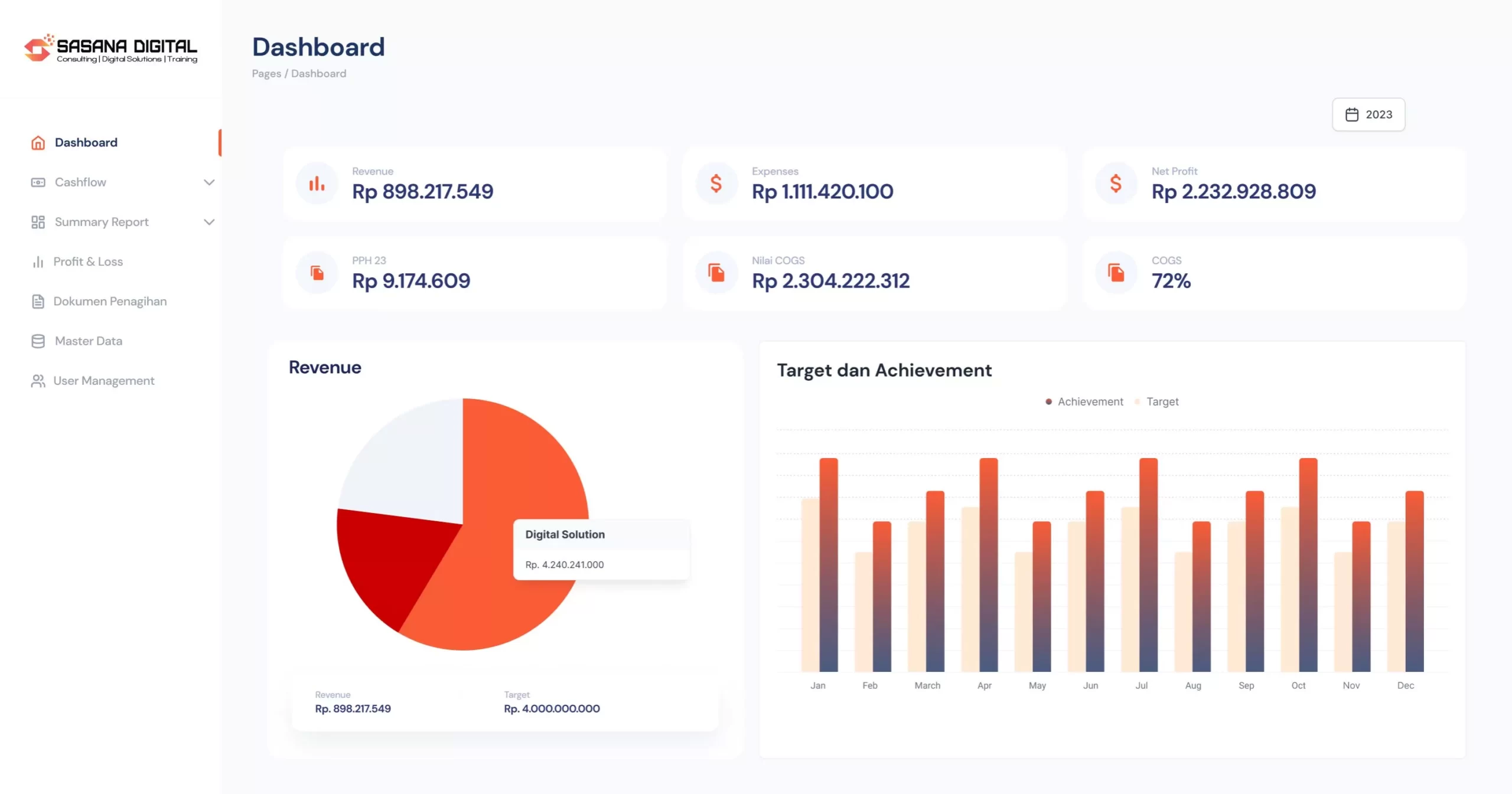
Task: Expand the Summary Report menu chevron
Action: pos(209,222)
